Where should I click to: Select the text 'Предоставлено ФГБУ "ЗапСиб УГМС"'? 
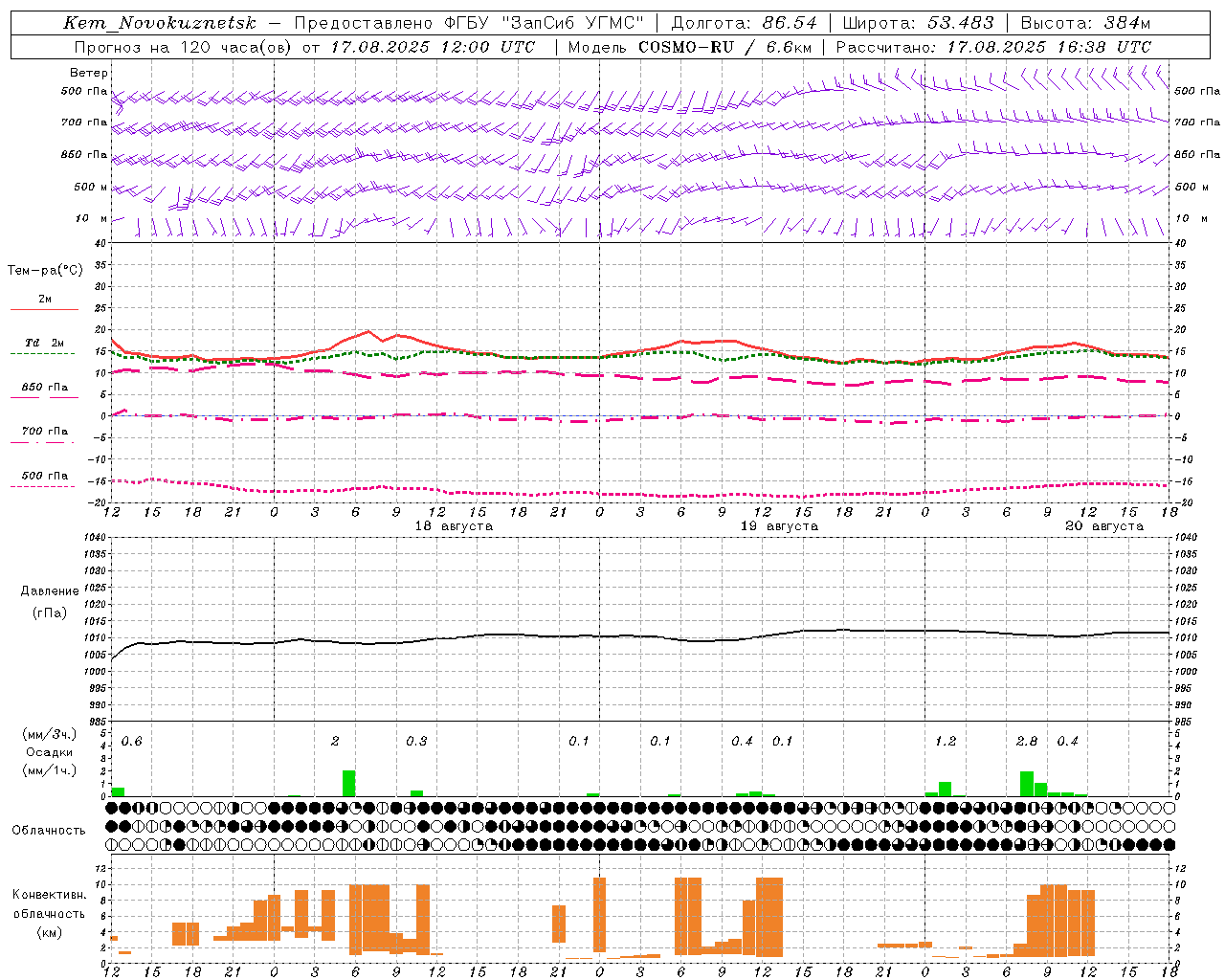[468, 23]
